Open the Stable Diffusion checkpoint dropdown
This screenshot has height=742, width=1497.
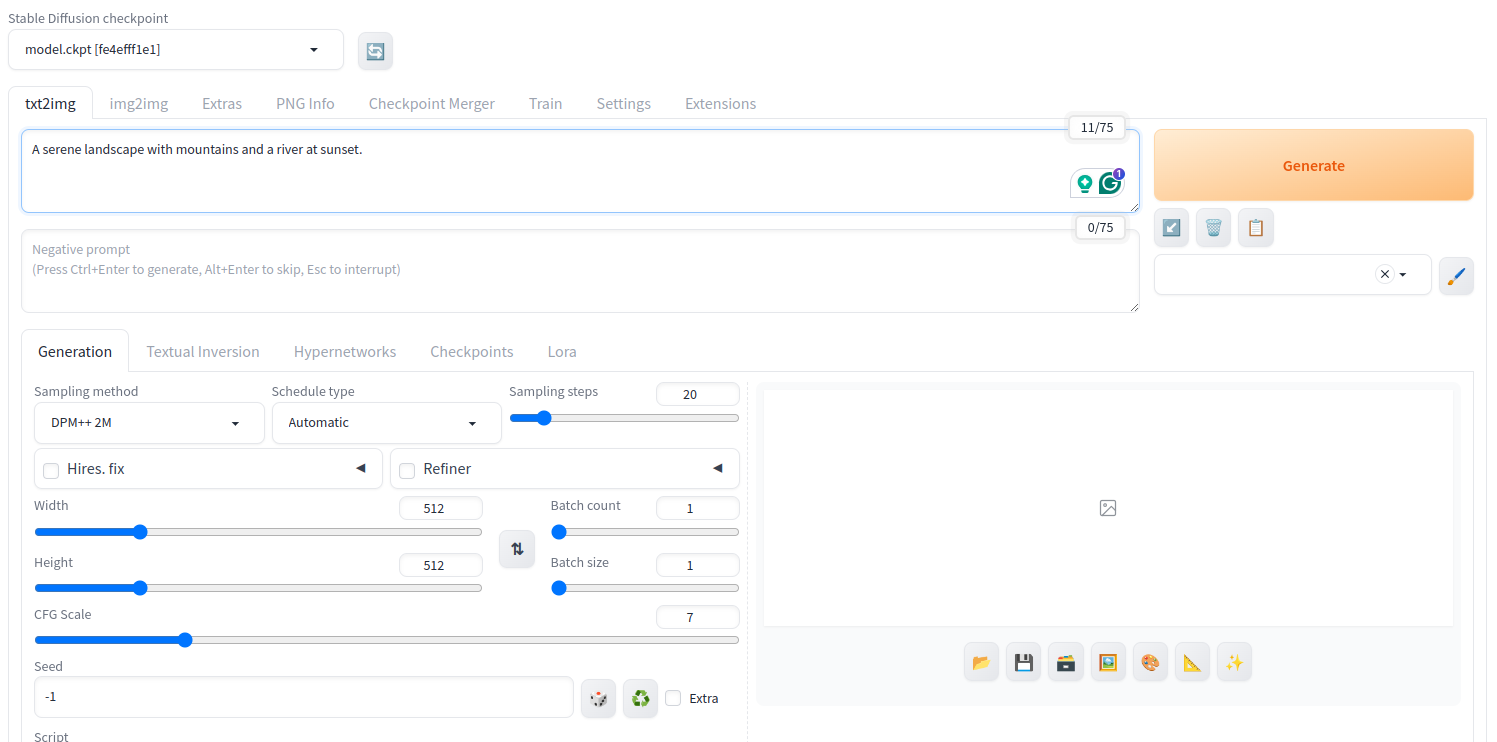[x=175, y=50]
